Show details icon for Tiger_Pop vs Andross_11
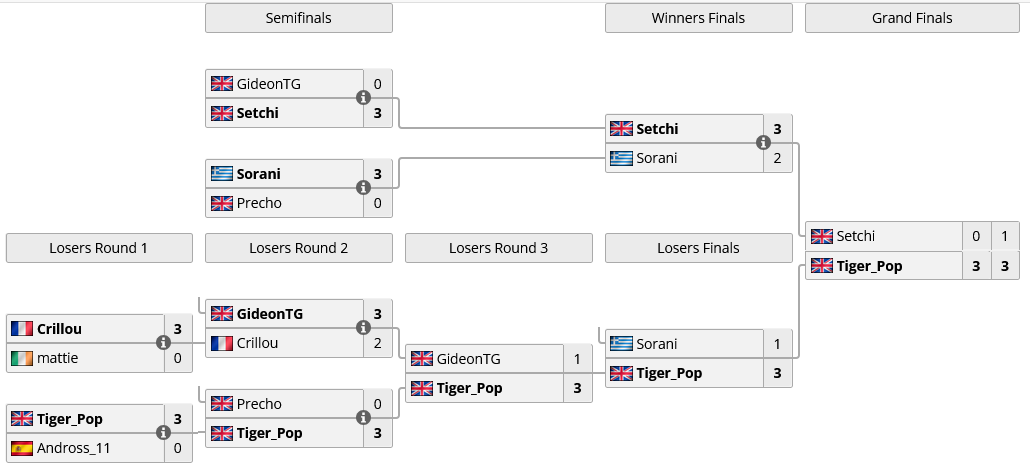Screen dimensions: 1030x472 (x=163, y=433)
